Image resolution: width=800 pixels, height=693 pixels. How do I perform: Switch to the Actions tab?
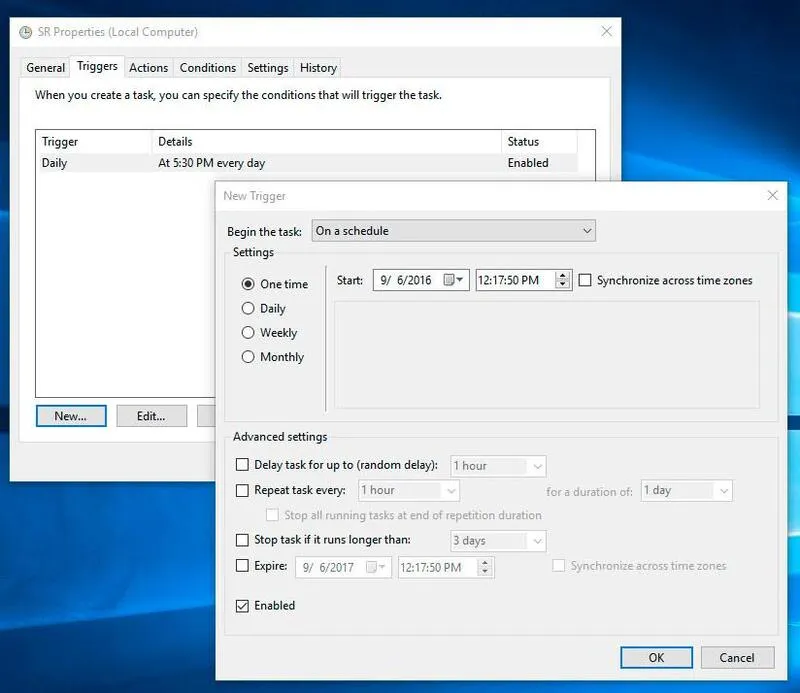tap(148, 68)
